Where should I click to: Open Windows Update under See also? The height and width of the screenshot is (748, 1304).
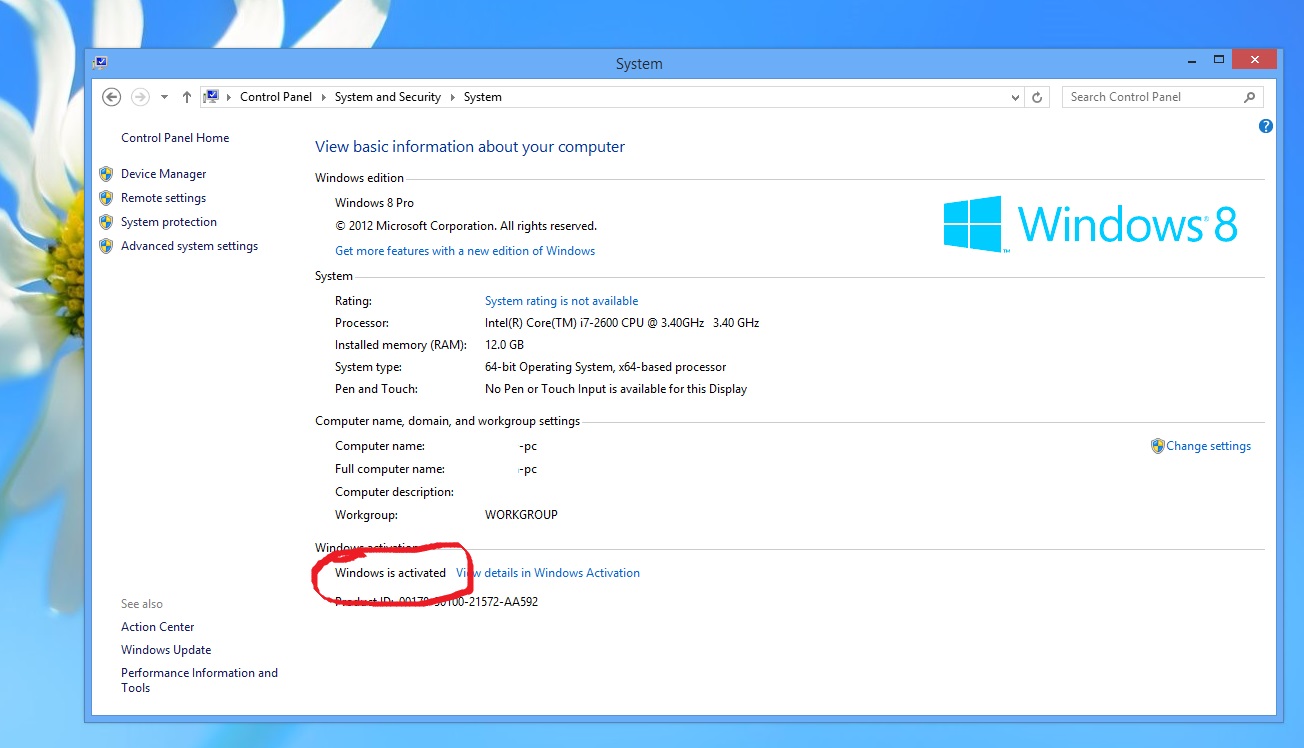tap(166, 650)
